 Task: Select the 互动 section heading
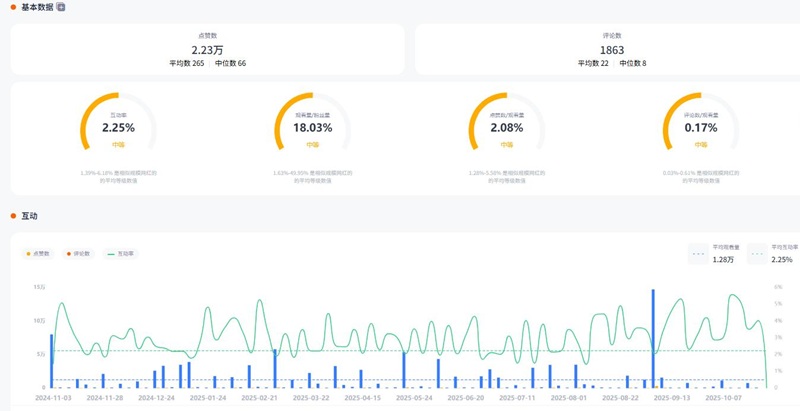tap(29, 216)
